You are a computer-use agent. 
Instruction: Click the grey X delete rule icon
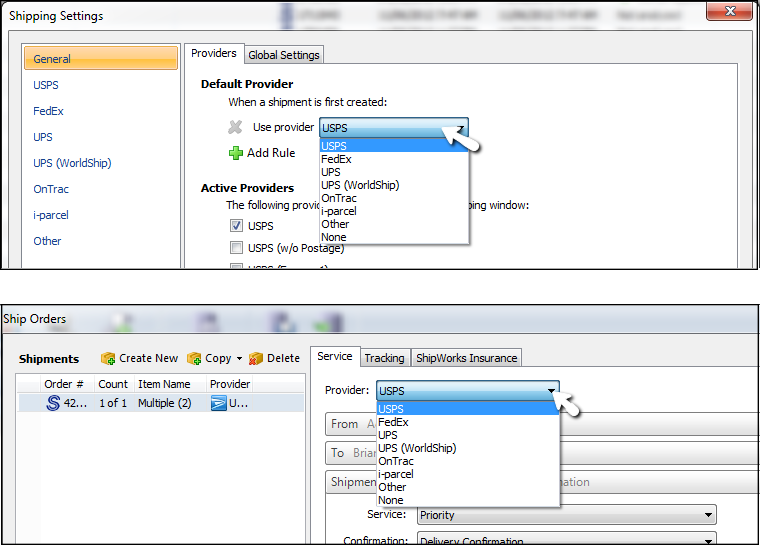coord(235,127)
